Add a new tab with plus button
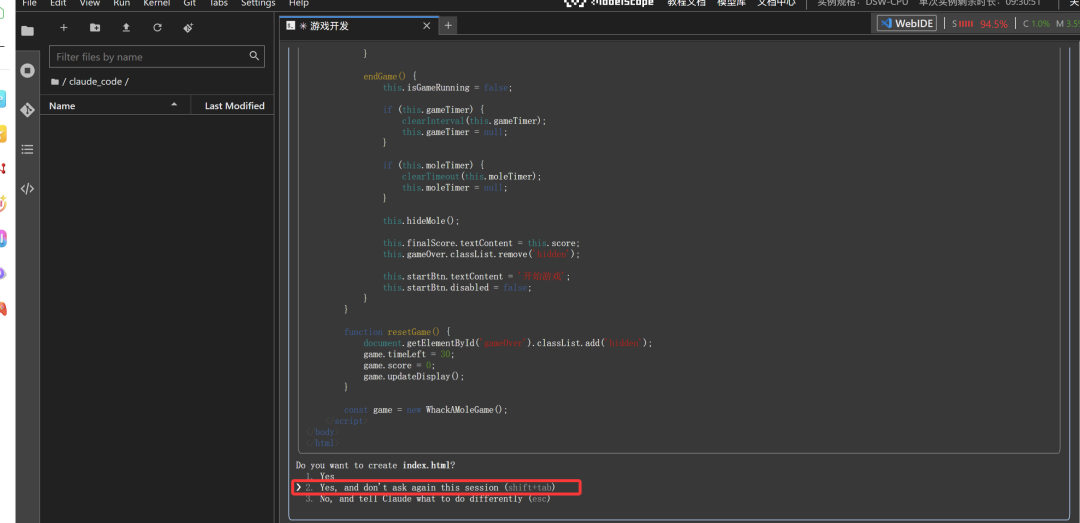This screenshot has height=523, width=1080. coord(449,26)
